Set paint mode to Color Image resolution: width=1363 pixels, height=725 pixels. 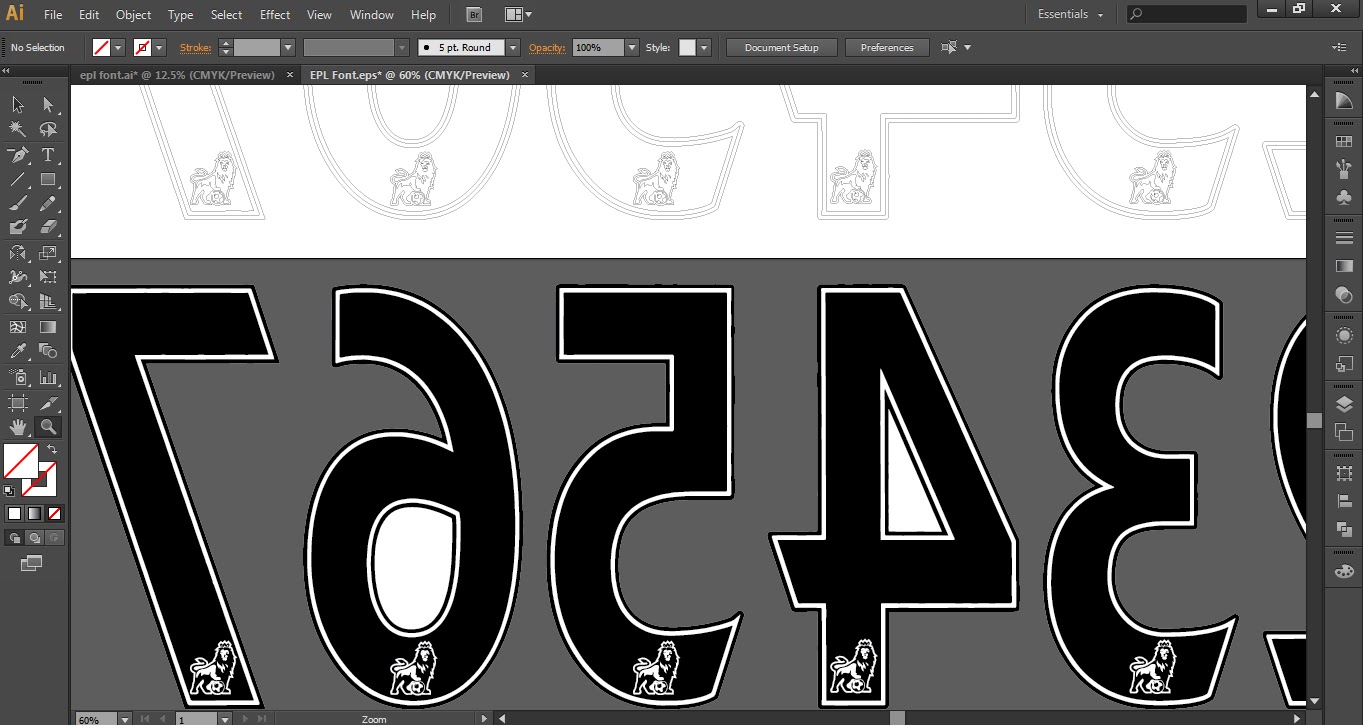click(x=14, y=513)
